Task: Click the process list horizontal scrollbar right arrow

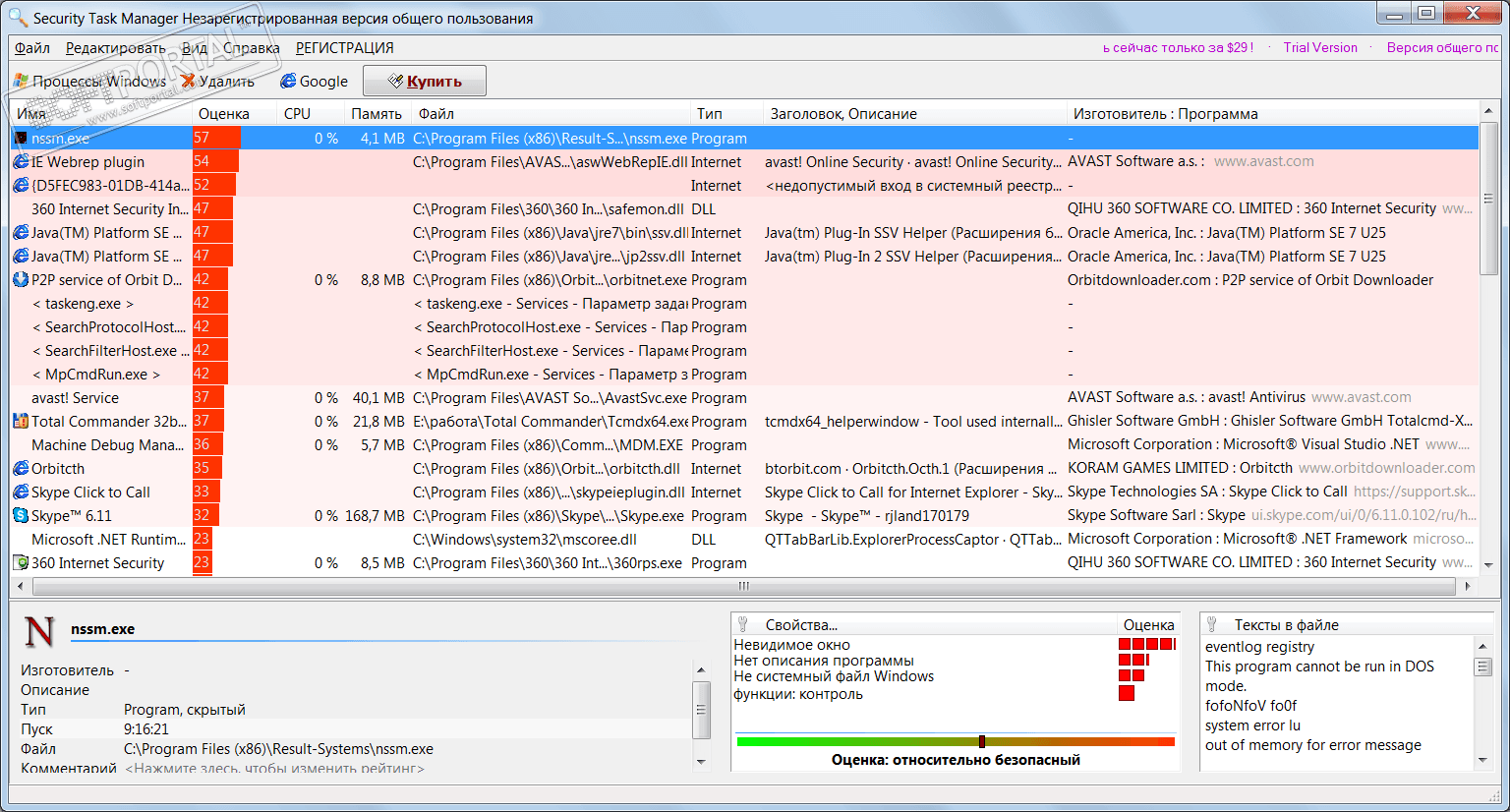Action: (1468, 586)
